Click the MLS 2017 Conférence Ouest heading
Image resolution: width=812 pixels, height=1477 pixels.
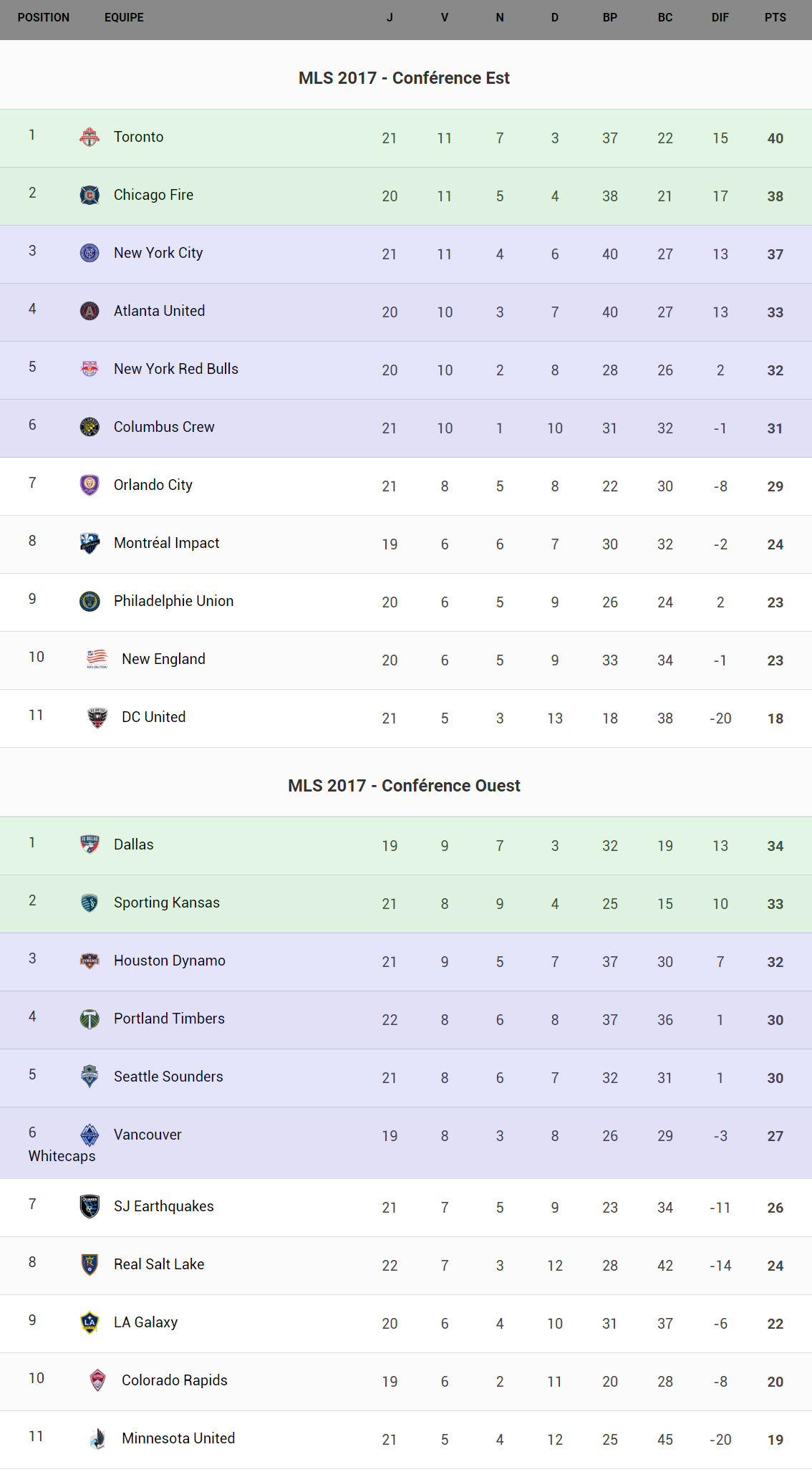coord(404,786)
